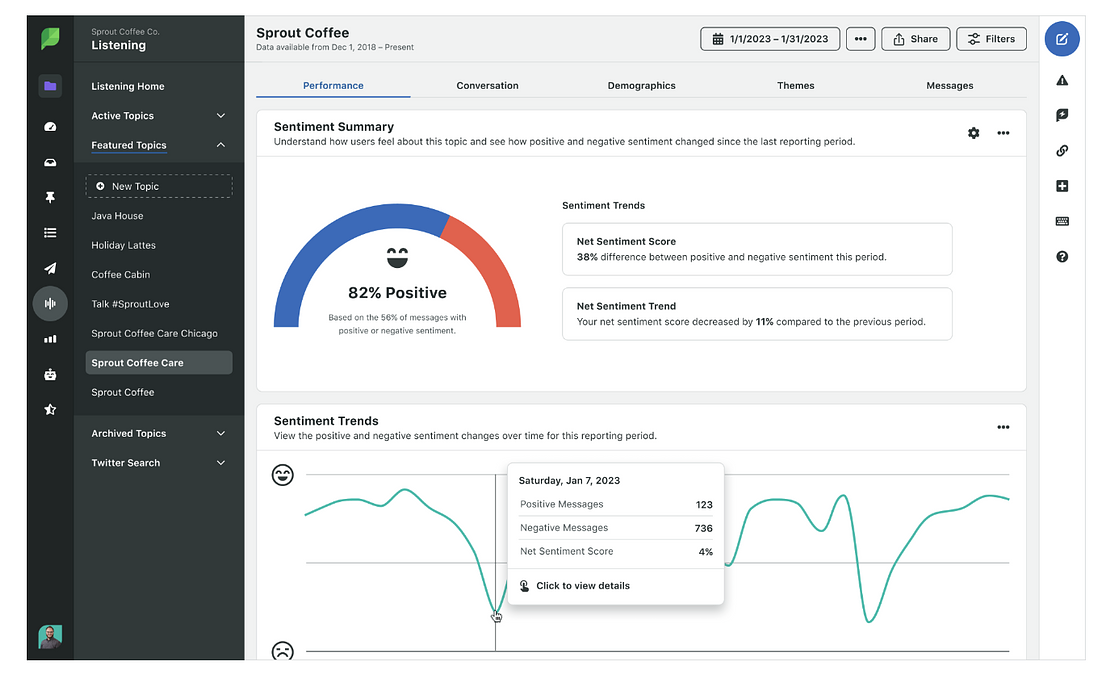This screenshot has width=1119, height=691.
Task: Expand the Twitter Search section
Action: 158,463
